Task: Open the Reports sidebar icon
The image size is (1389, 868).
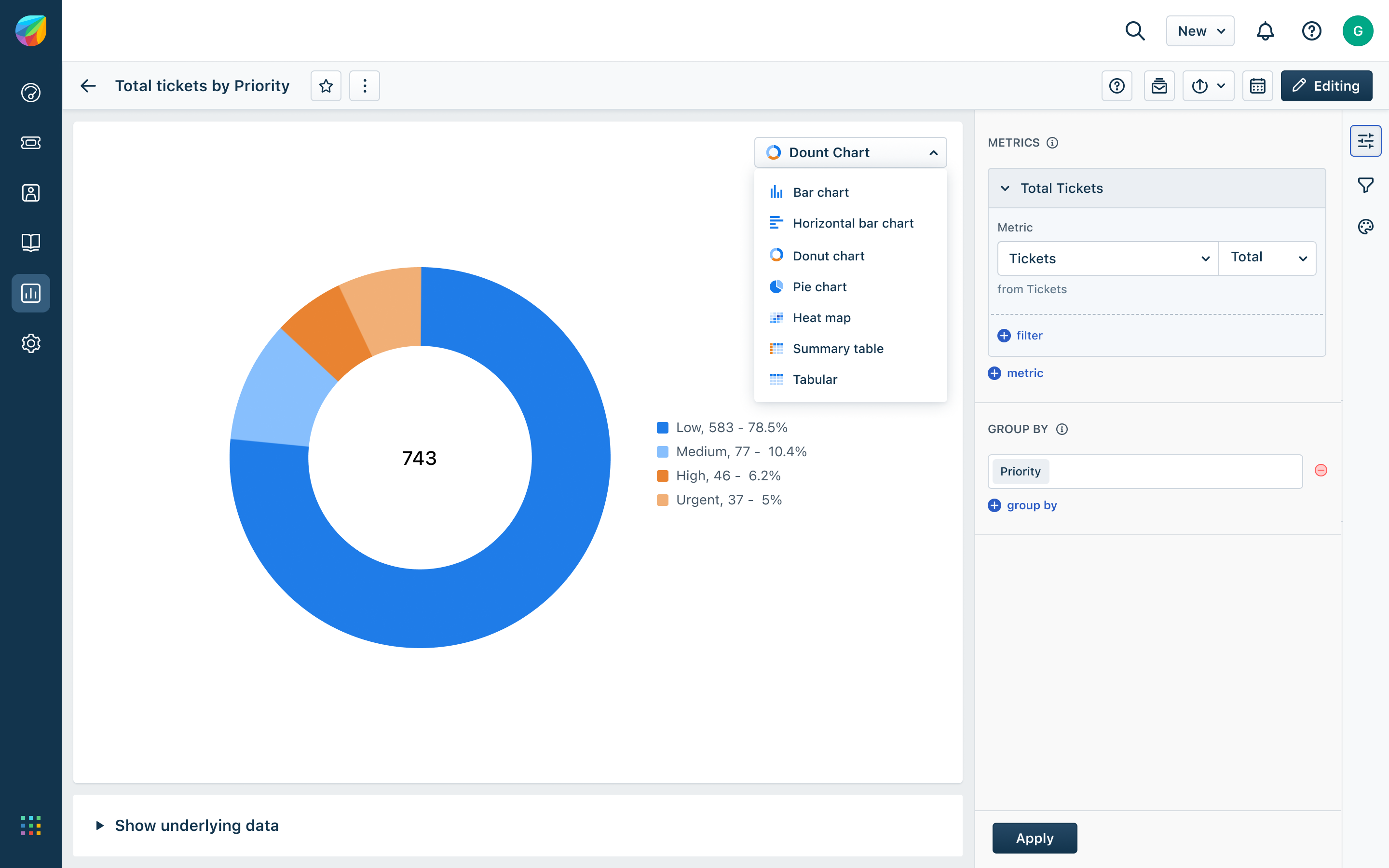Action: pos(30,293)
